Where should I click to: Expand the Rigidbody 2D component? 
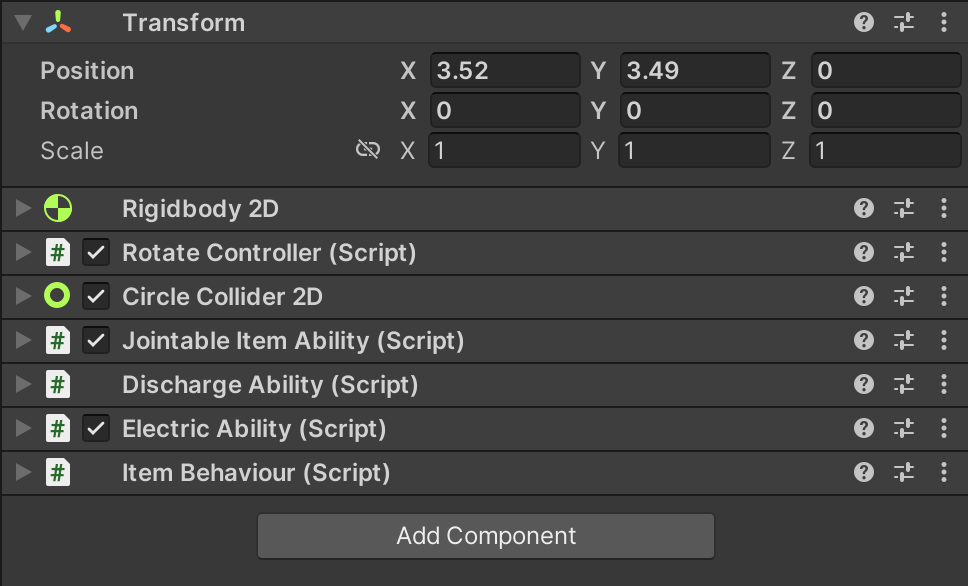pyautogui.click(x=23, y=209)
